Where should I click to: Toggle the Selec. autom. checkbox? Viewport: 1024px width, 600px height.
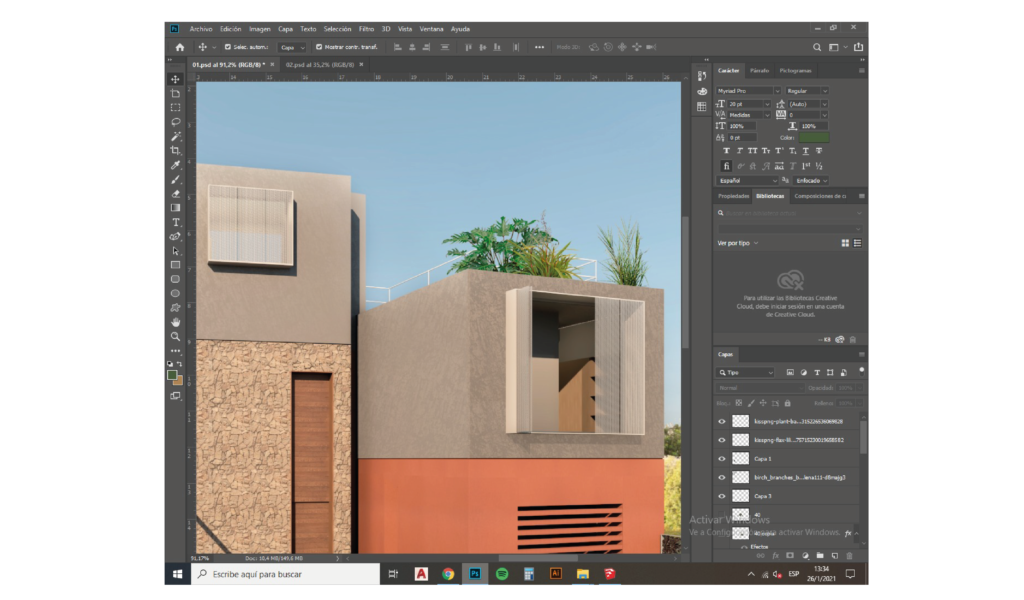tap(228, 47)
